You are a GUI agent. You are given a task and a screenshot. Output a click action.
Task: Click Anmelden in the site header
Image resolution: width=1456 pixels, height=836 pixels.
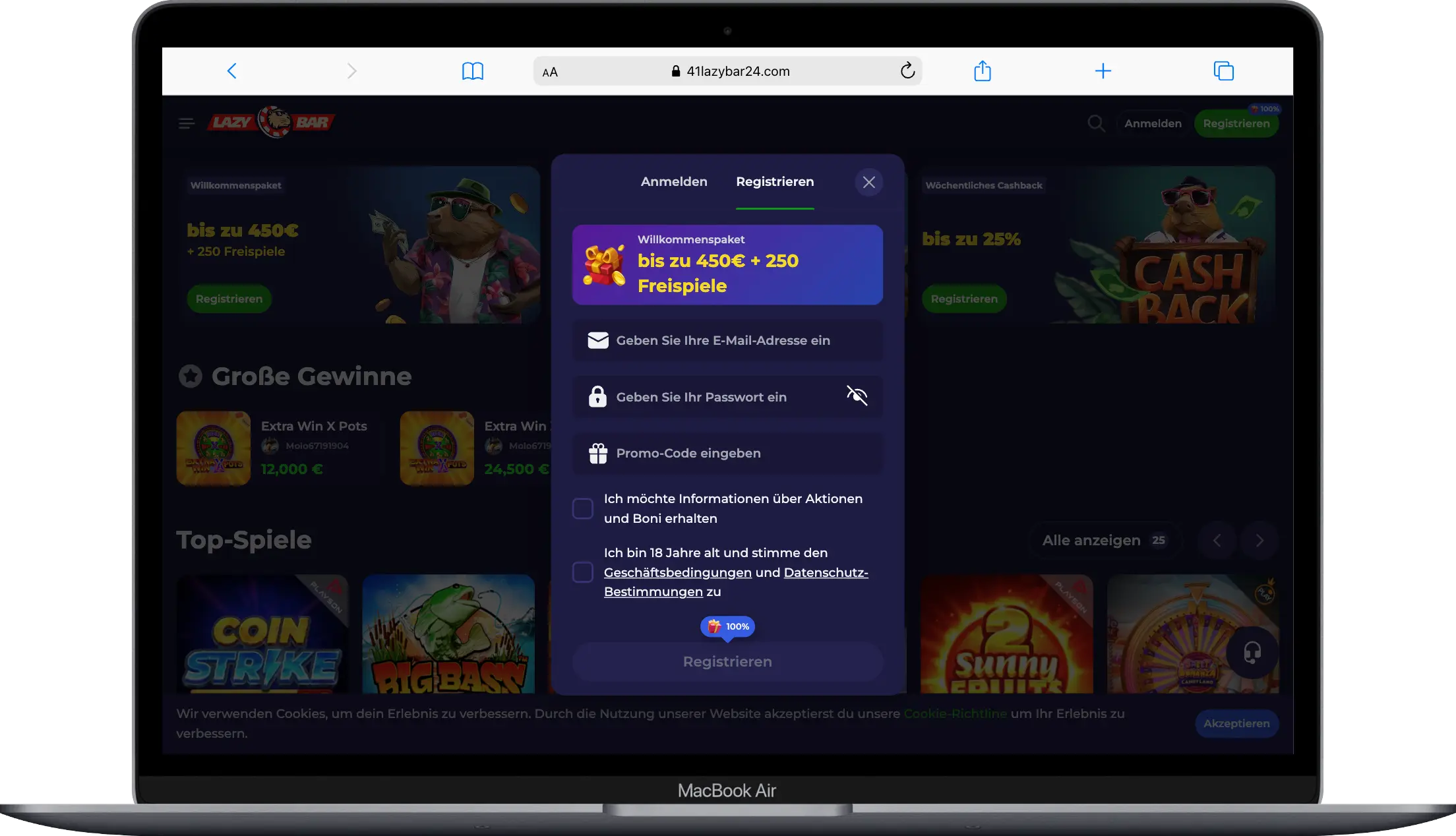(1153, 123)
